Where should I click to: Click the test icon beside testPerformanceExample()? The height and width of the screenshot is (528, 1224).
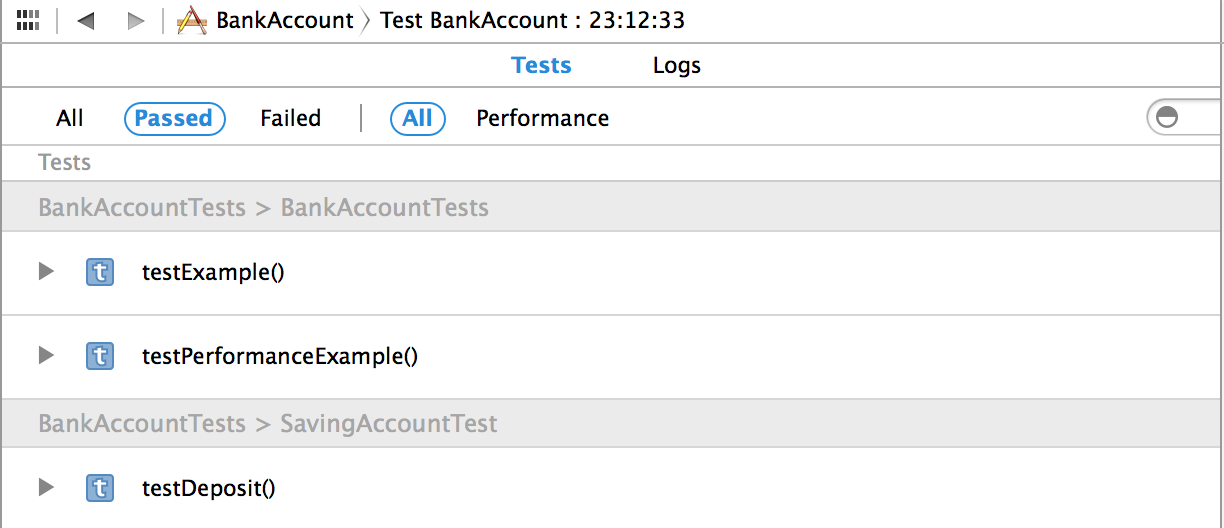(100, 356)
